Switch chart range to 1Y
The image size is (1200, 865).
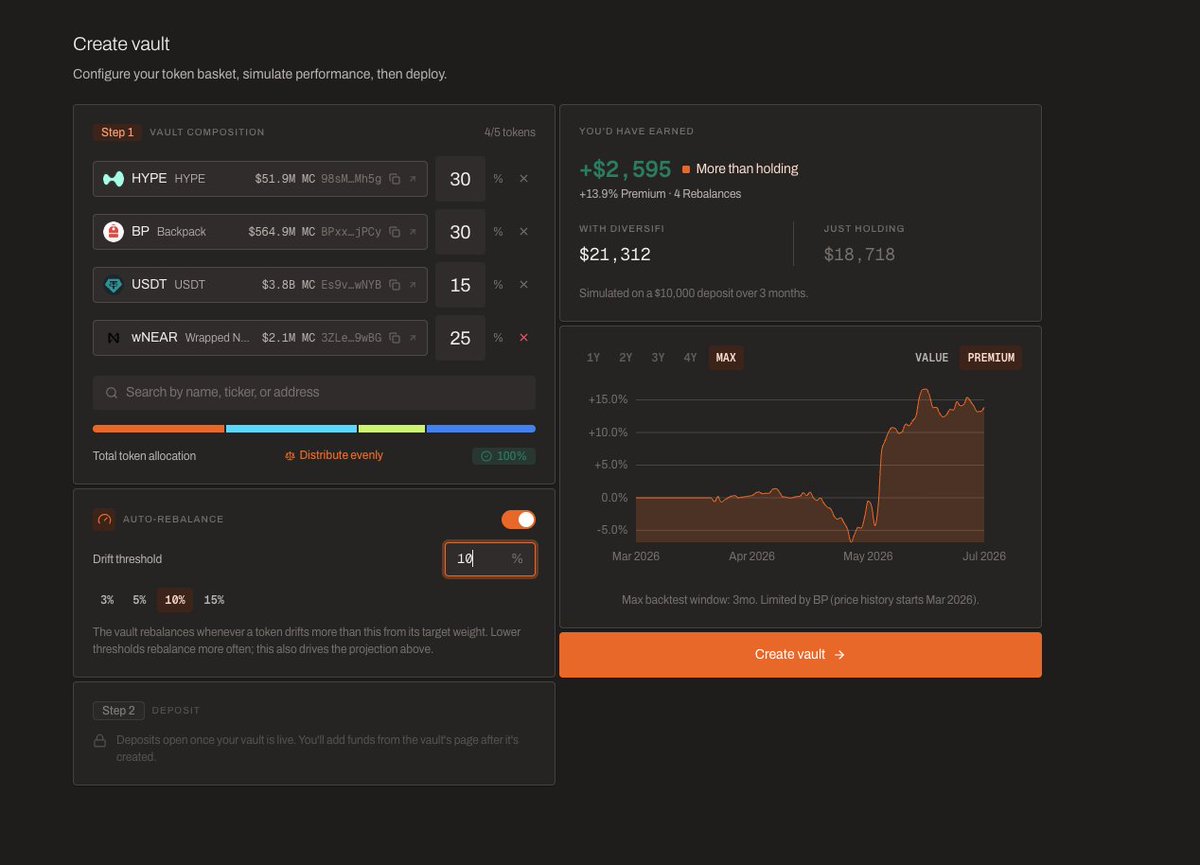594,358
